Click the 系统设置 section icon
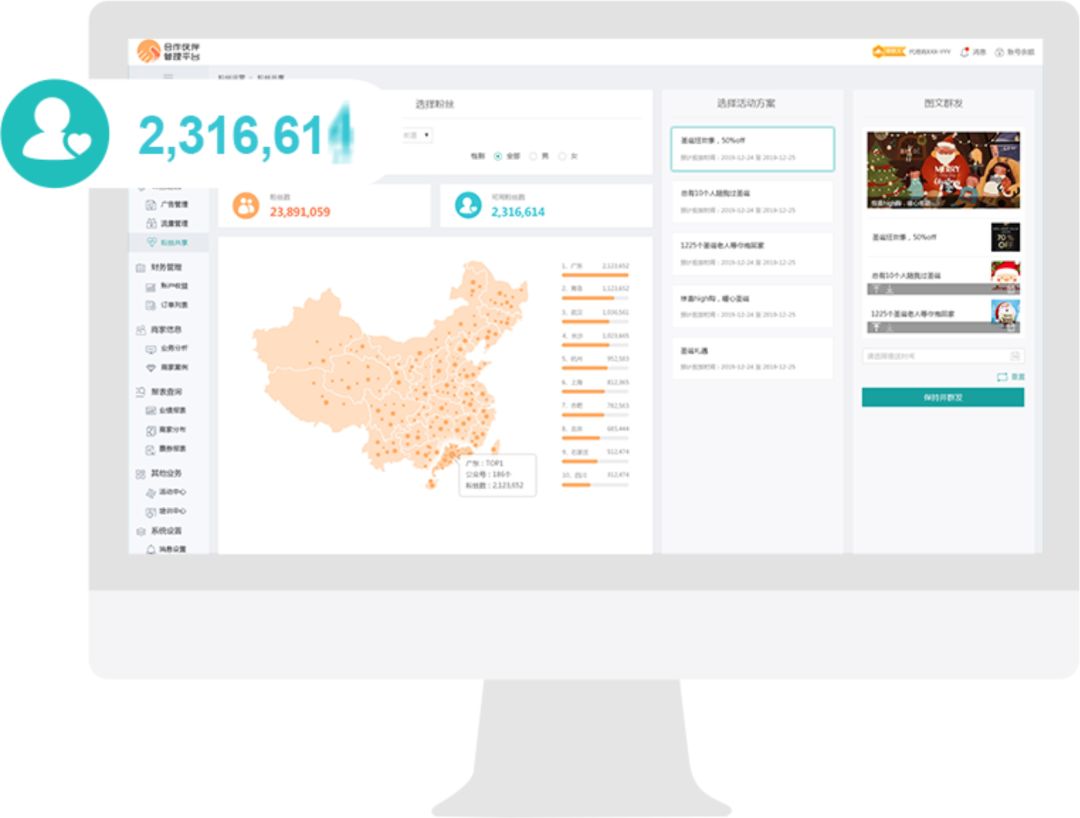The image size is (1080, 818). click(x=141, y=531)
